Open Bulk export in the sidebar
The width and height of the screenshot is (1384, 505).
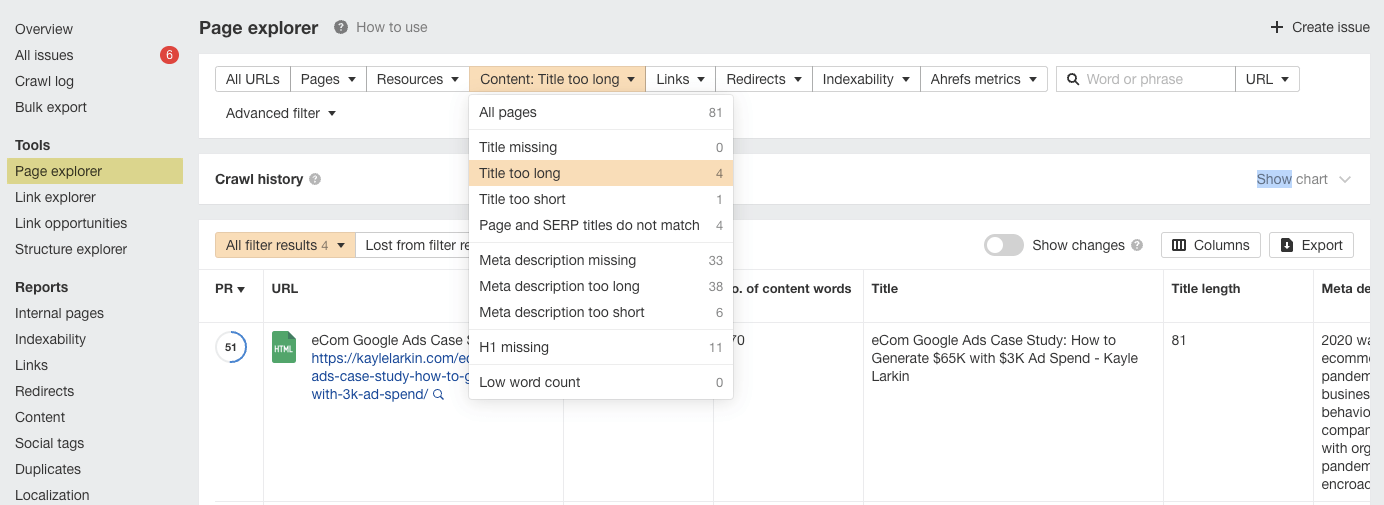[x=51, y=107]
